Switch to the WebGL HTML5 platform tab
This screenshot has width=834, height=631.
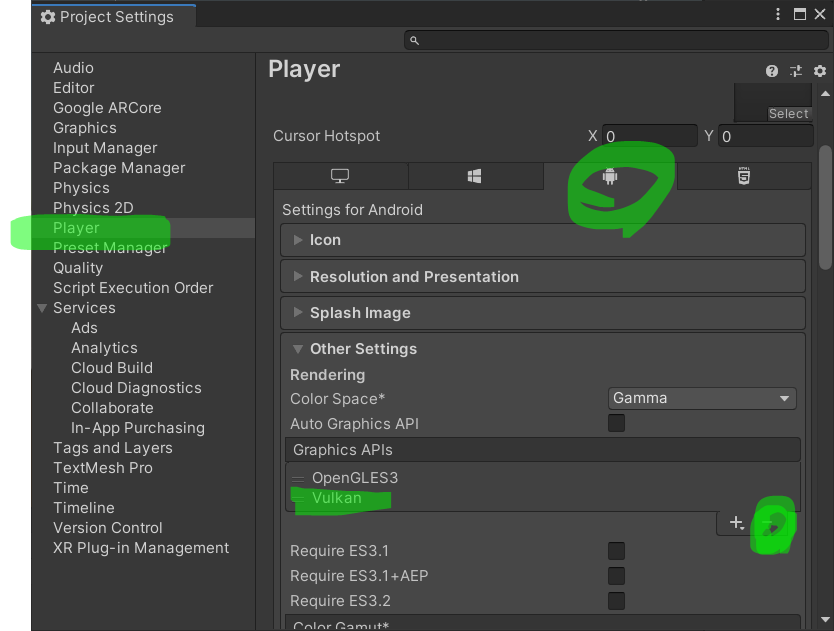(x=744, y=176)
